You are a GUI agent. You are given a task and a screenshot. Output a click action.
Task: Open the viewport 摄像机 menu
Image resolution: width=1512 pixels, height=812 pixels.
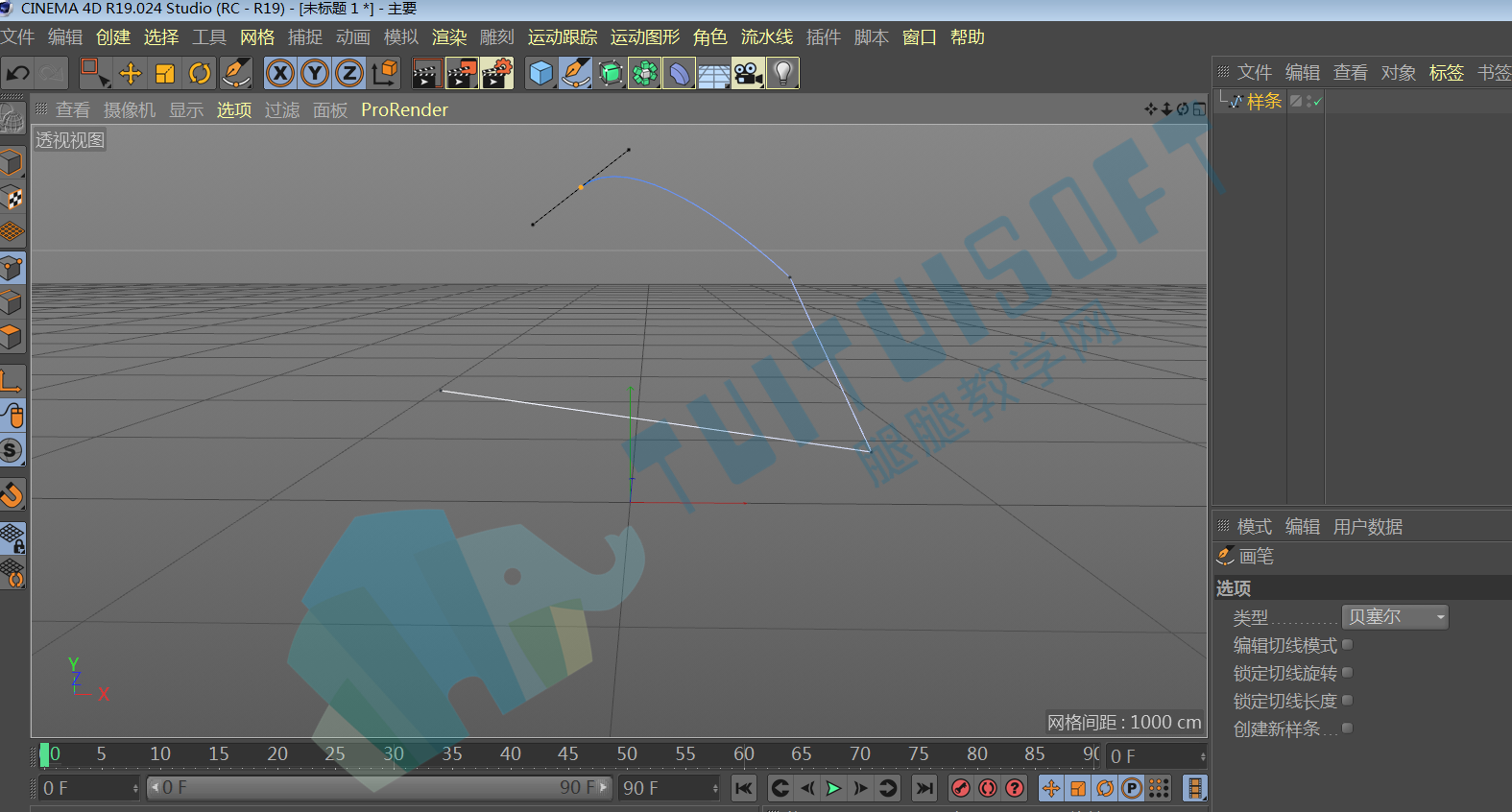tap(130, 110)
